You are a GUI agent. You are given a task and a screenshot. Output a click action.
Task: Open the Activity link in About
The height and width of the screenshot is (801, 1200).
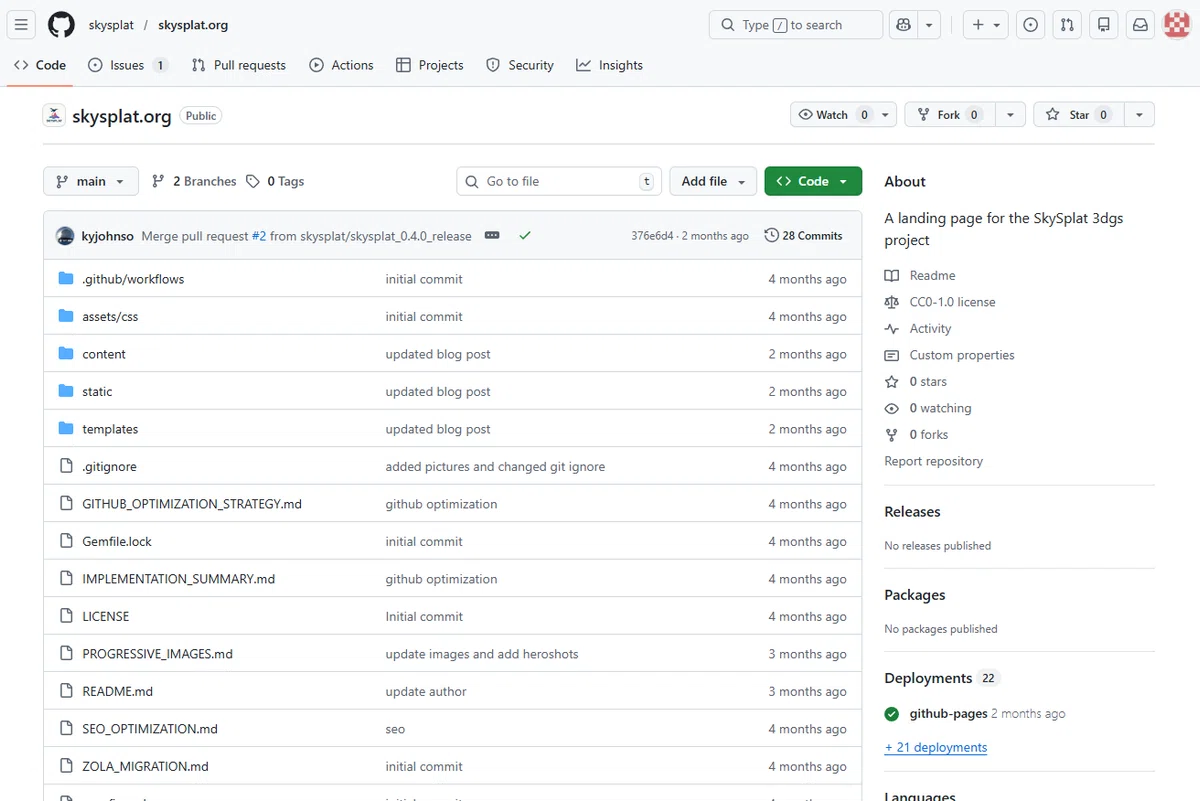[x=930, y=328]
